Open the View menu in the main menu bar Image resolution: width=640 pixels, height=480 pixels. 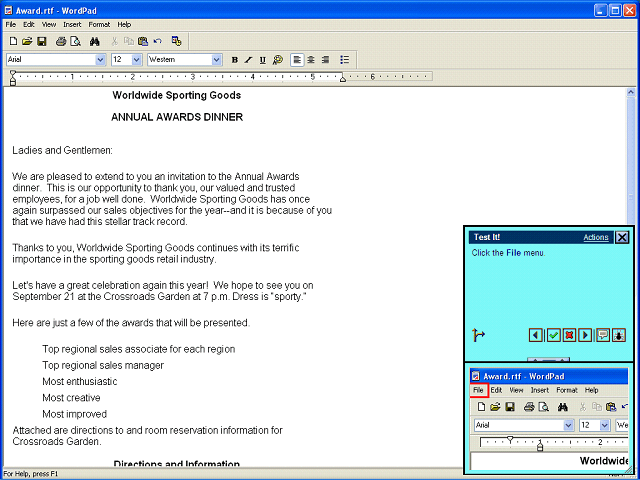pyautogui.click(x=49, y=24)
